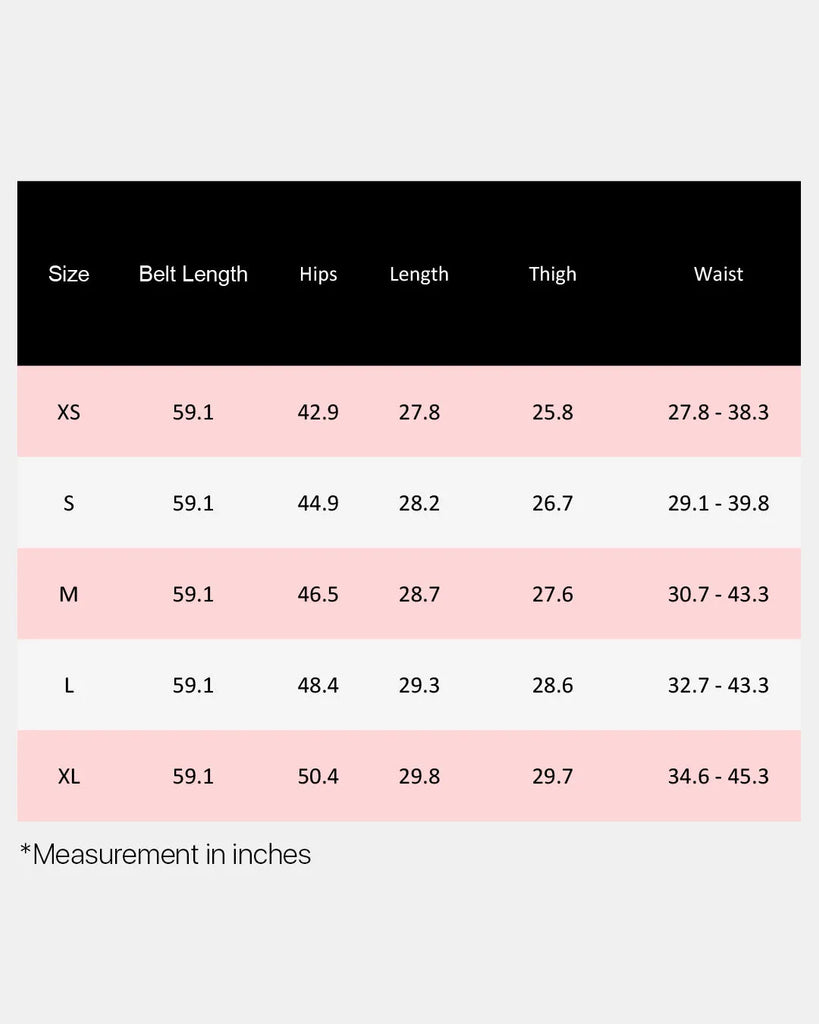Image resolution: width=819 pixels, height=1024 pixels.
Task: Select the Thigh column header
Action: click(552, 274)
